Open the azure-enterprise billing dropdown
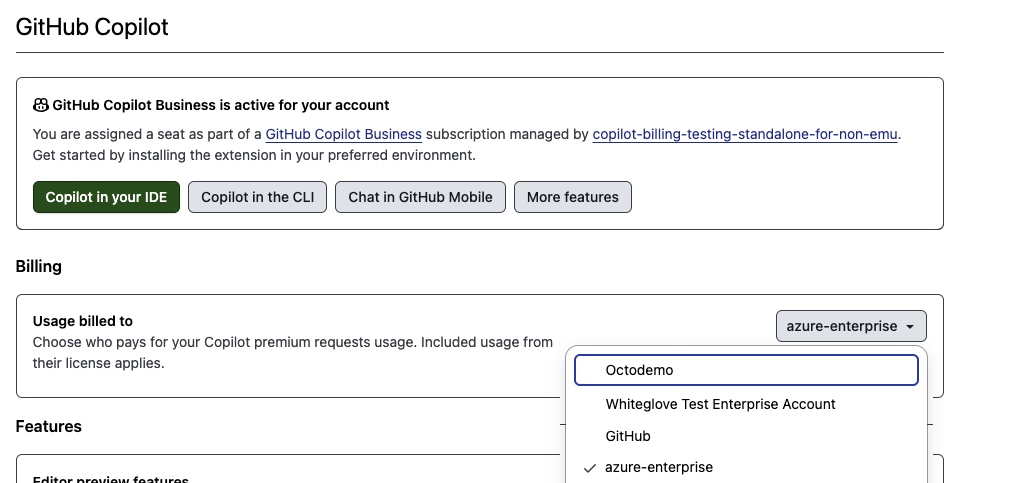This screenshot has width=1023, height=483. coord(850,326)
